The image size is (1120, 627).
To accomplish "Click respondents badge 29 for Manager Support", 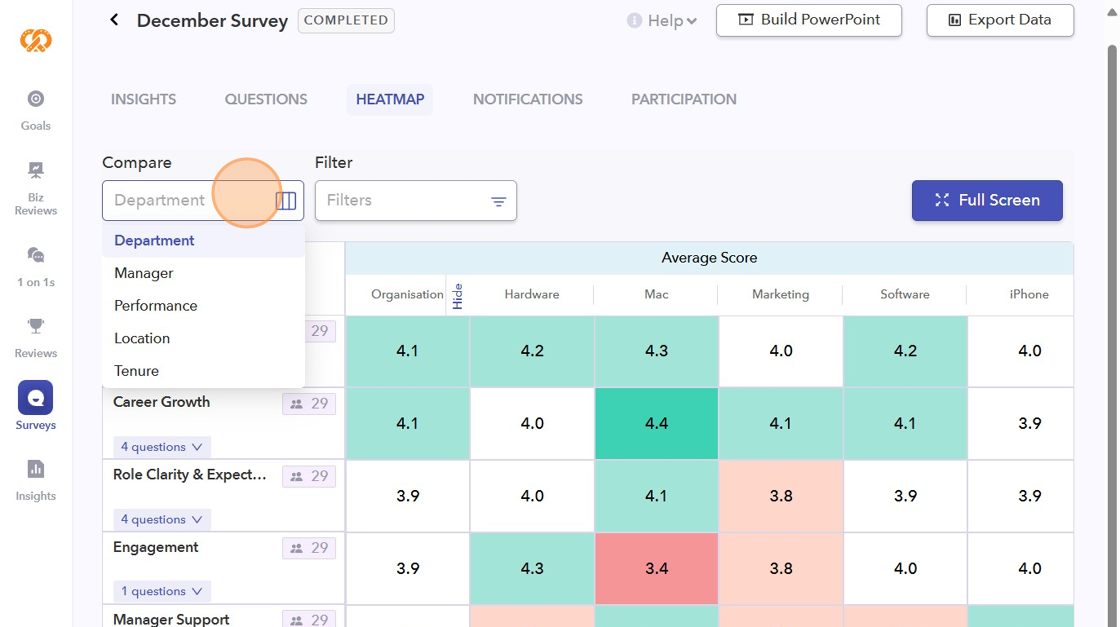I will [x=309, y=620].
